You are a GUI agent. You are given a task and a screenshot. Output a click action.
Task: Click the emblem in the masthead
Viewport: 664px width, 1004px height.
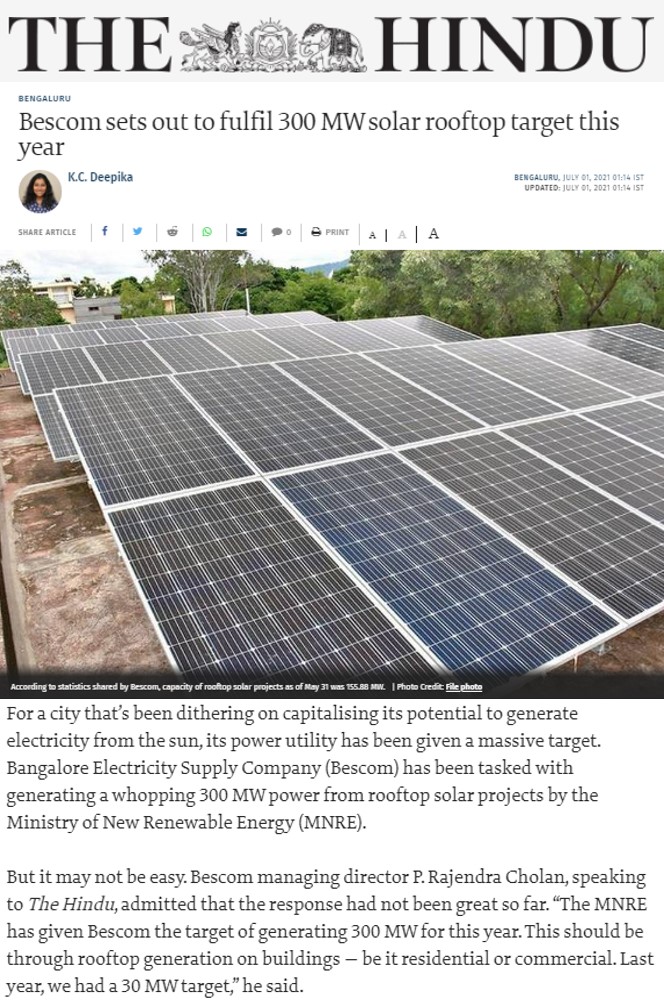click(x=273, y=45)
